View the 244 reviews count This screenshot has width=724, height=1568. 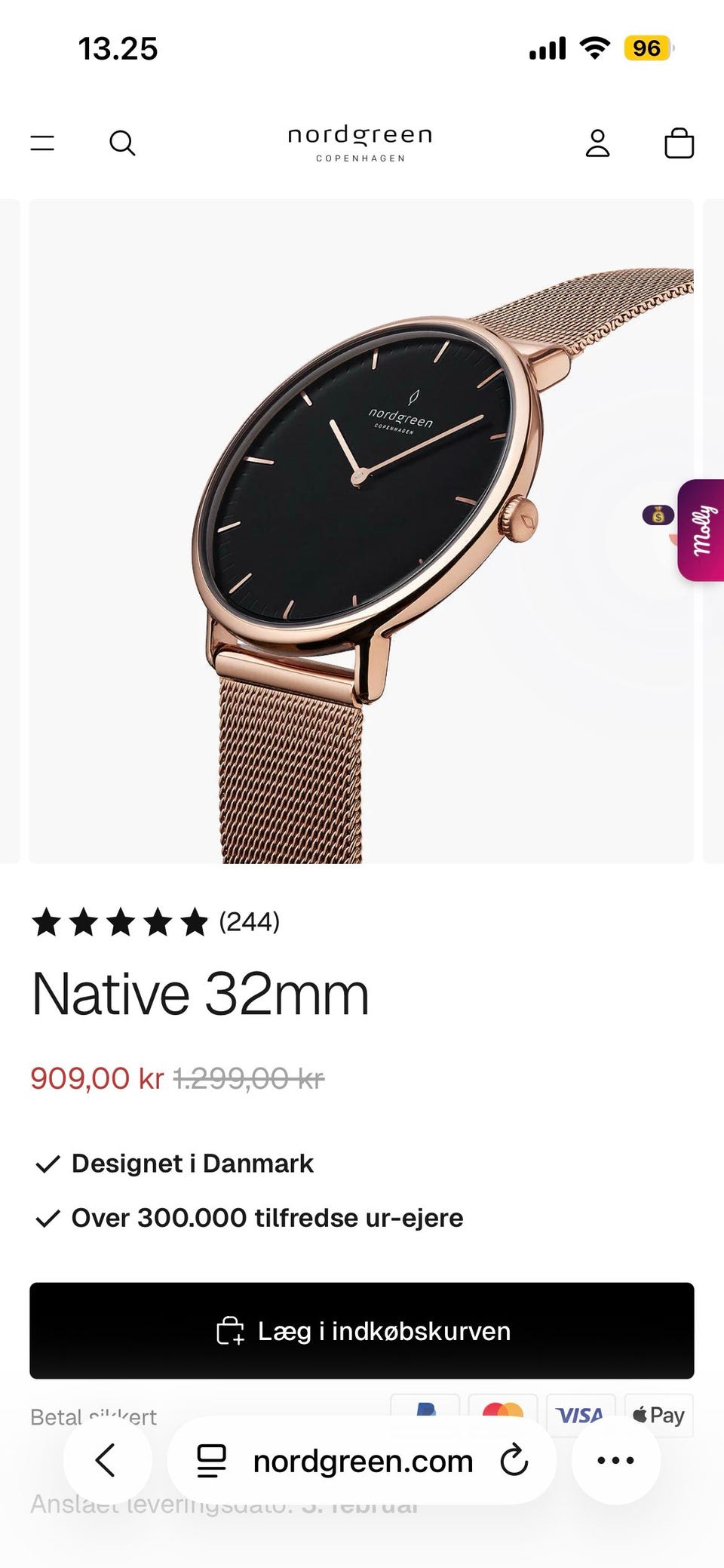250,921
